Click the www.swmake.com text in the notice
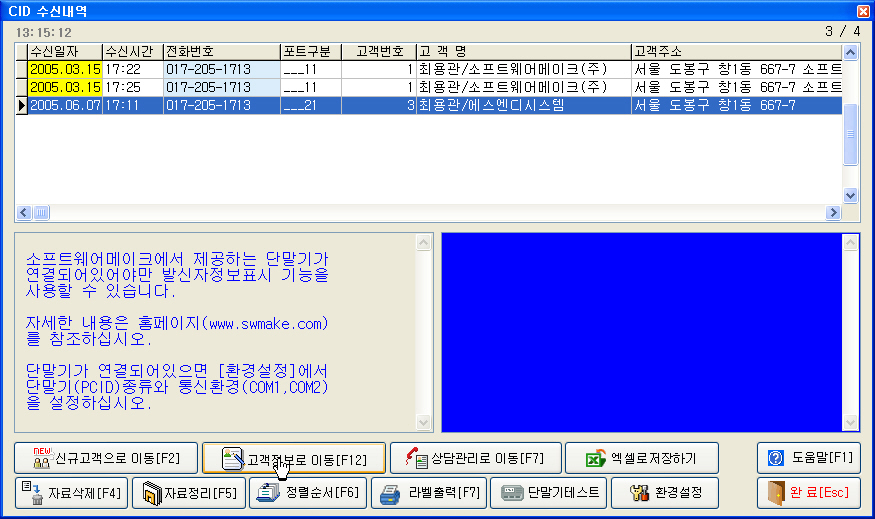This screenshot has height=519, width=875. tap(265, 324)
